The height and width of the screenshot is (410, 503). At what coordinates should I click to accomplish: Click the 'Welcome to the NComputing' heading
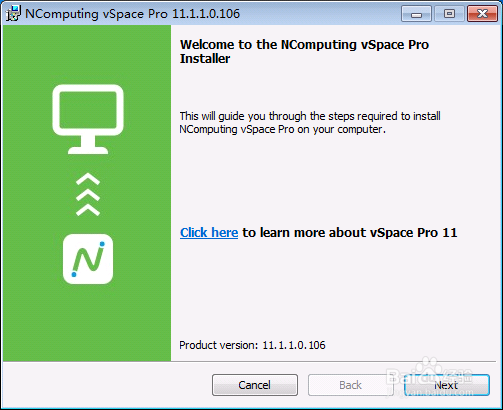coord(304,51)
